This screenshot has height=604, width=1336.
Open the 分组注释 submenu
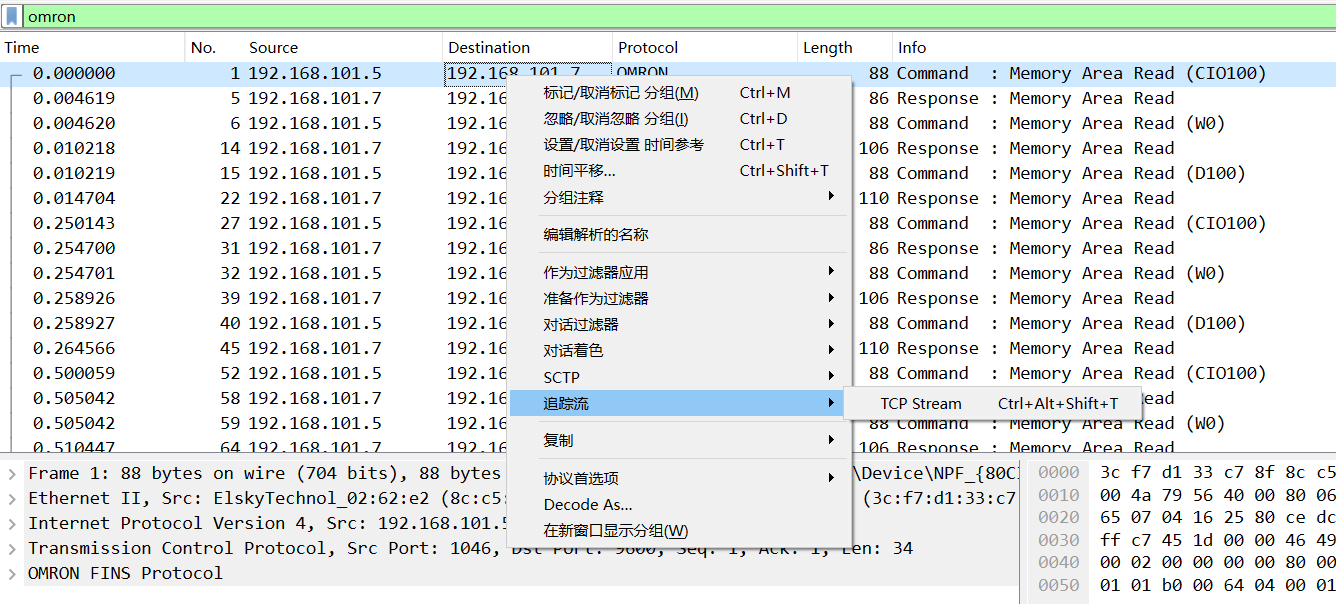point(680,197)
